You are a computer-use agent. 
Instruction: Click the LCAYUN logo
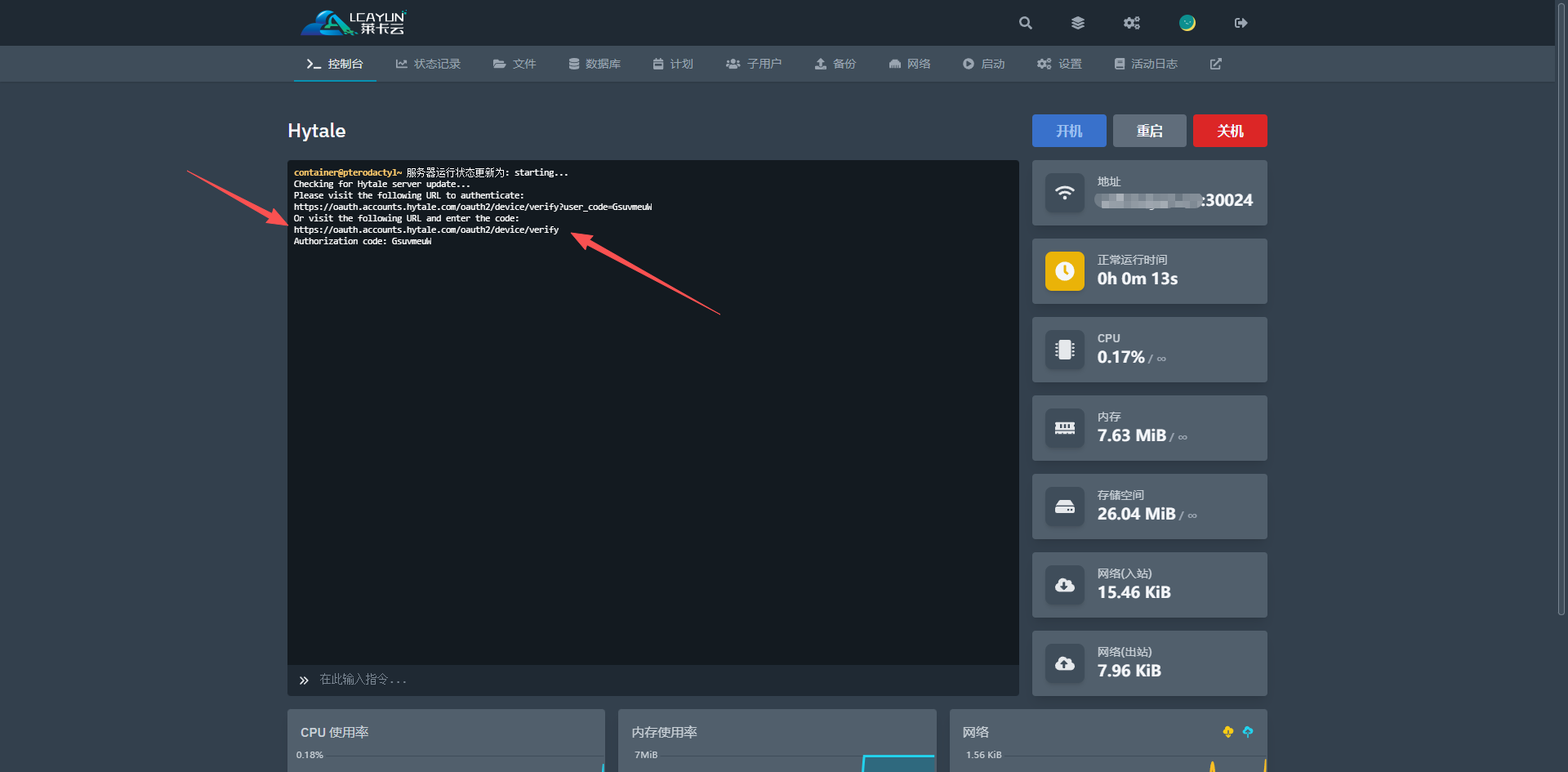tap(354, 23)
